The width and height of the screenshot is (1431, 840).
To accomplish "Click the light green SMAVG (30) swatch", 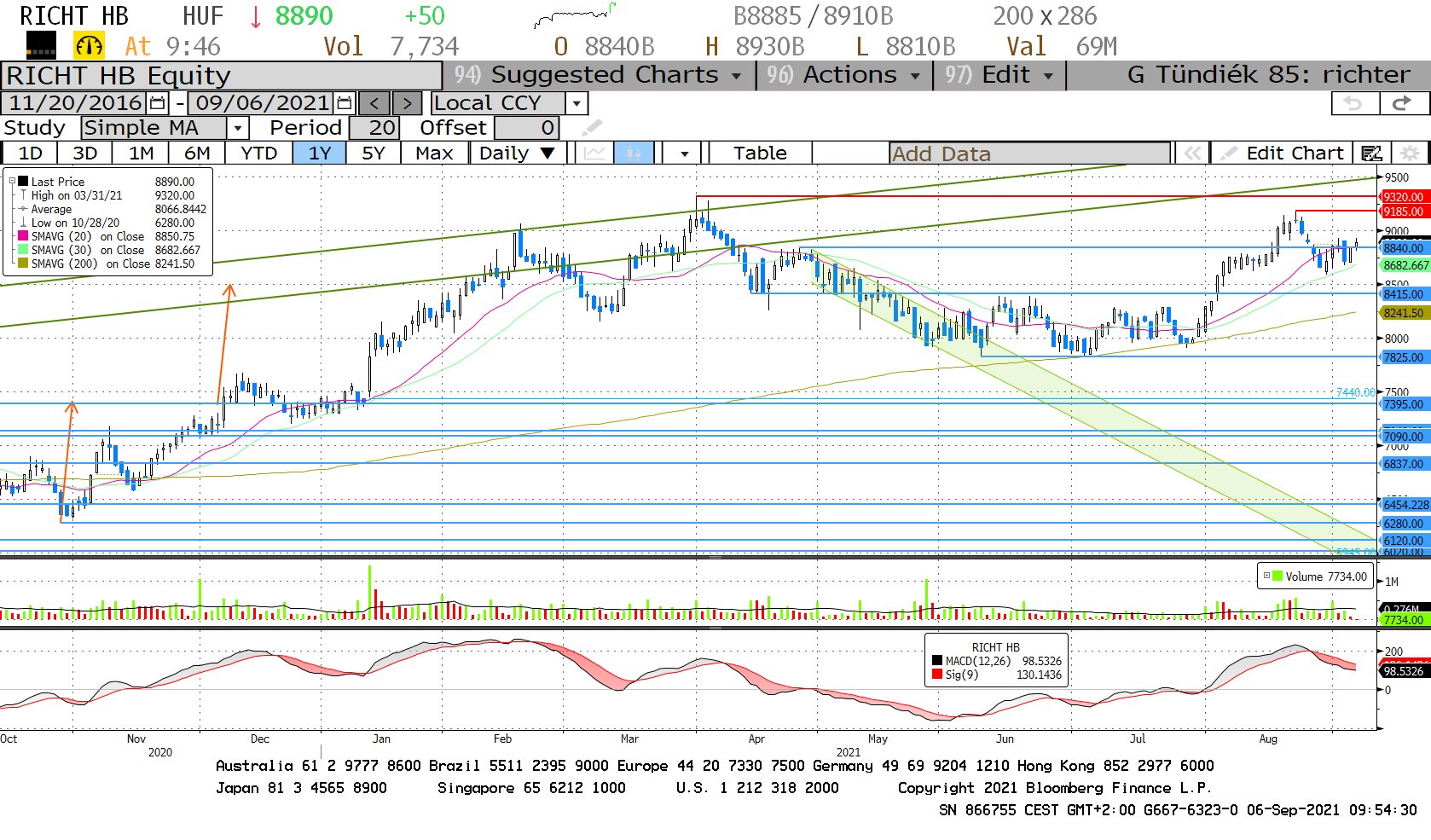I will [x=24, y=250].
